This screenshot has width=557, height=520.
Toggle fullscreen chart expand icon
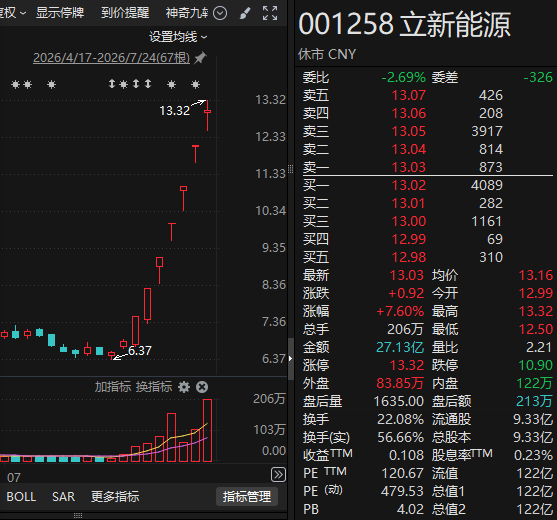270,13
